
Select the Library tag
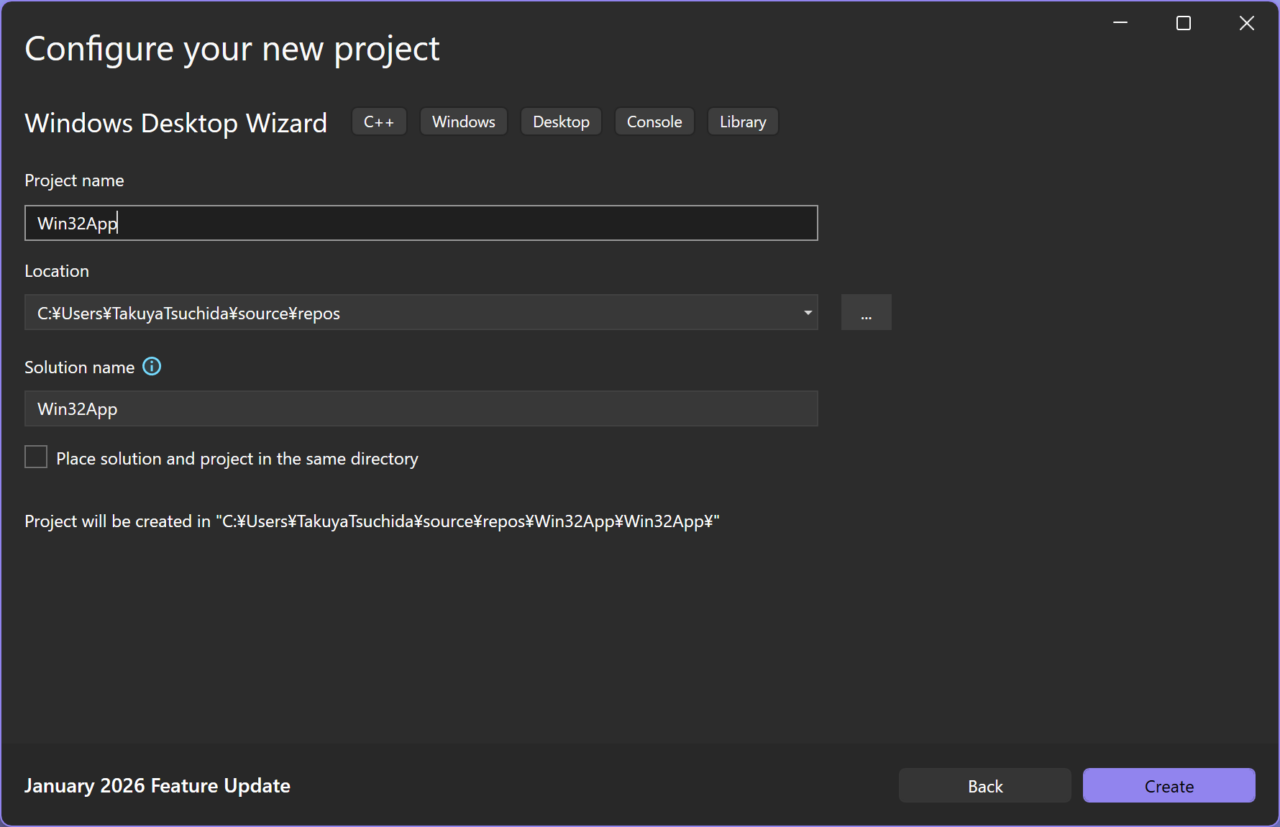(x=742, y=122)
